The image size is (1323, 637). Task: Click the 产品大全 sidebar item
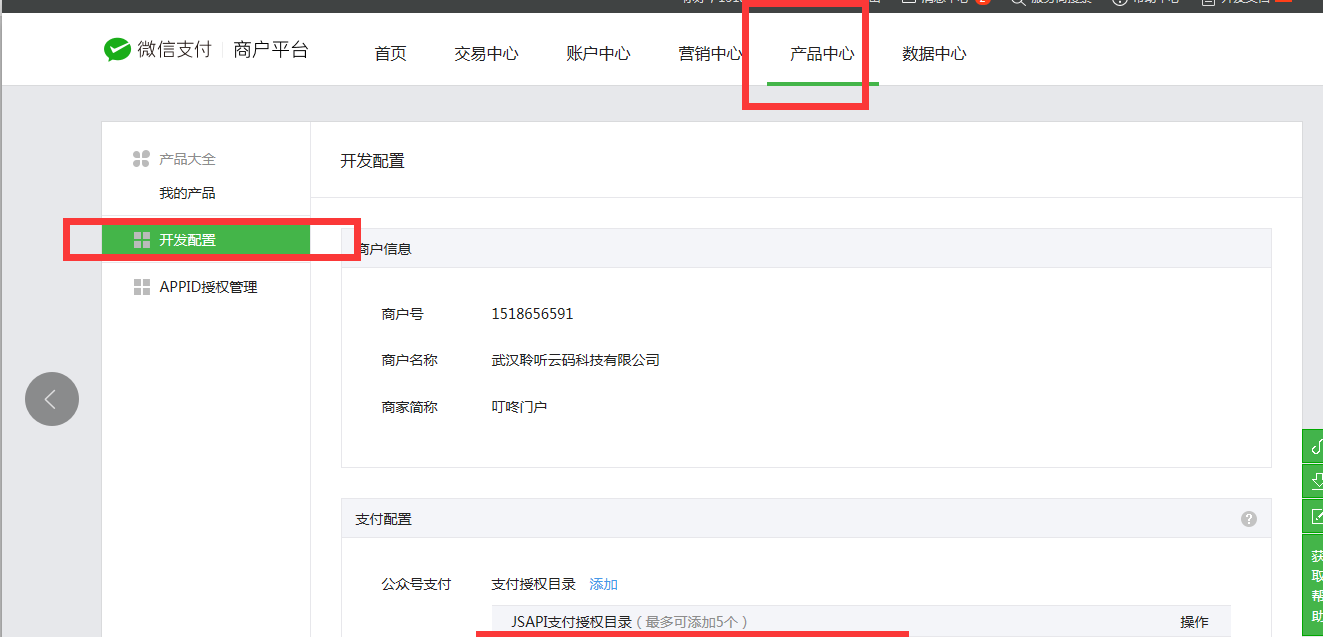pos(187,159)
